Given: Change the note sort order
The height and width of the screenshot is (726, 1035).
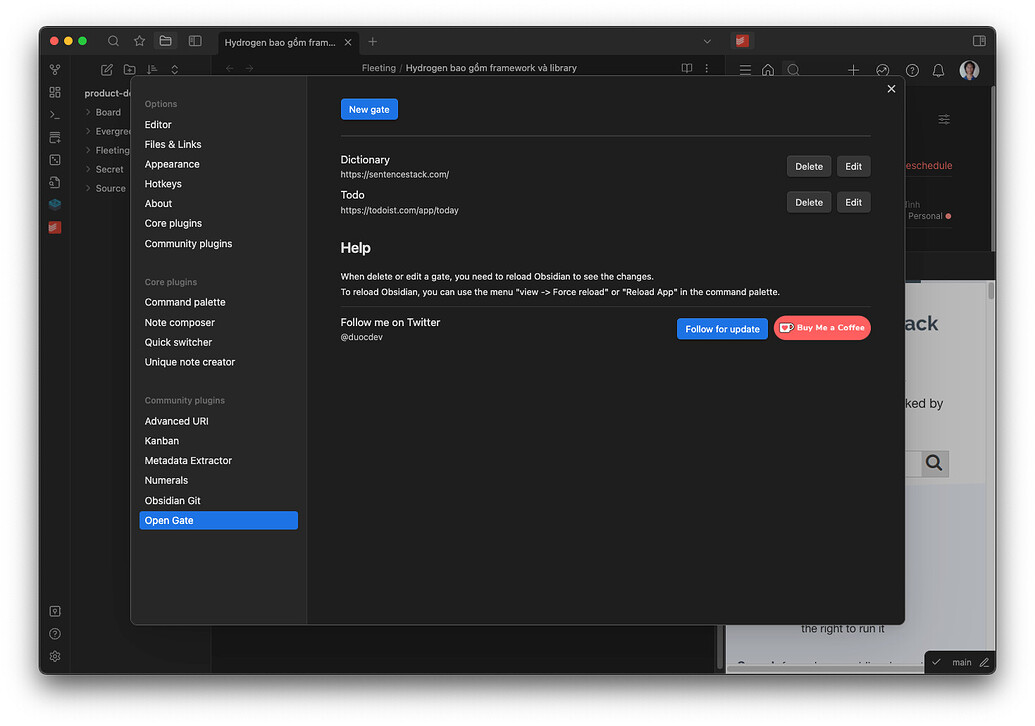Looking at the screenshot, I should pos(152,69).
